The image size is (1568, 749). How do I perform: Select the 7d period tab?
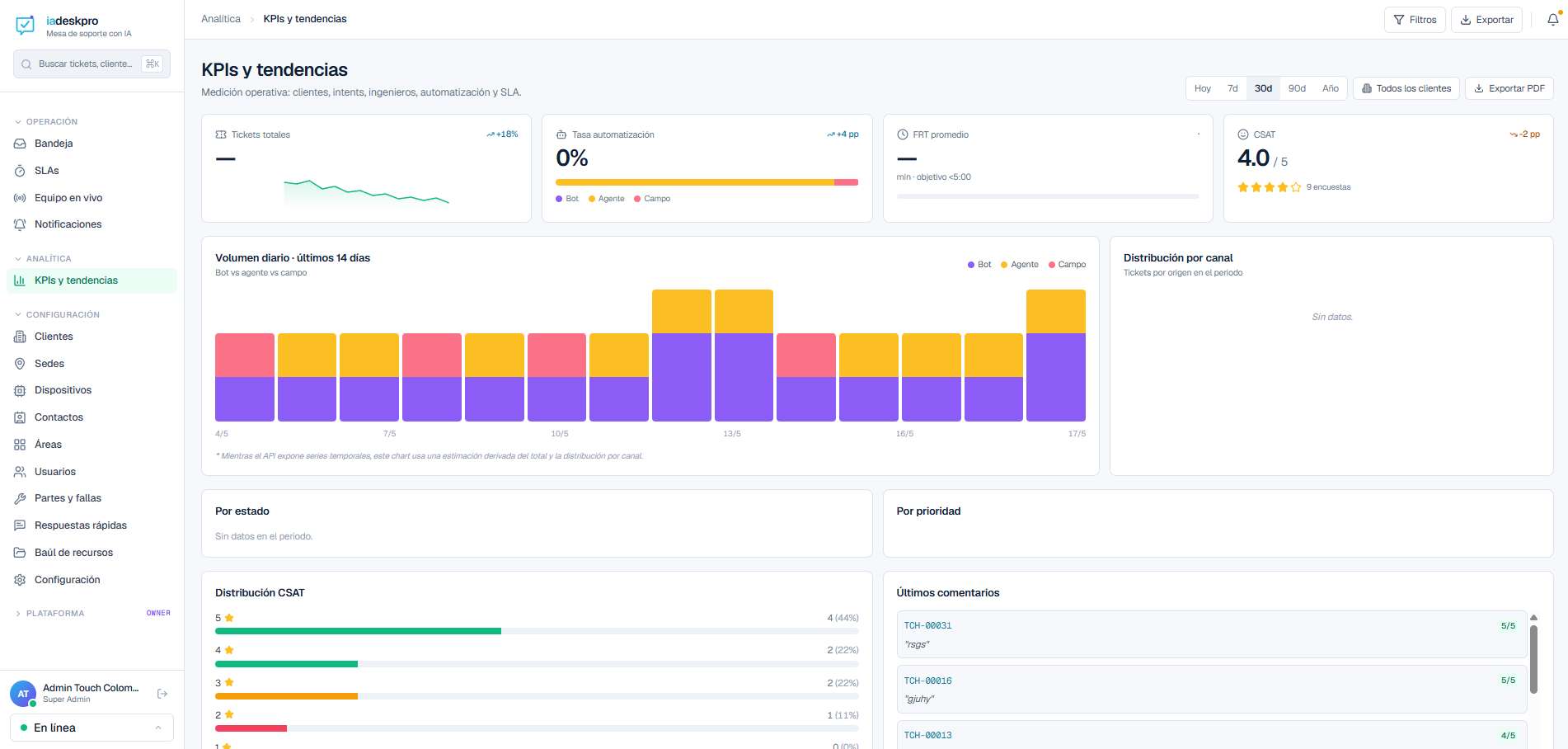tap(1232, 88)
